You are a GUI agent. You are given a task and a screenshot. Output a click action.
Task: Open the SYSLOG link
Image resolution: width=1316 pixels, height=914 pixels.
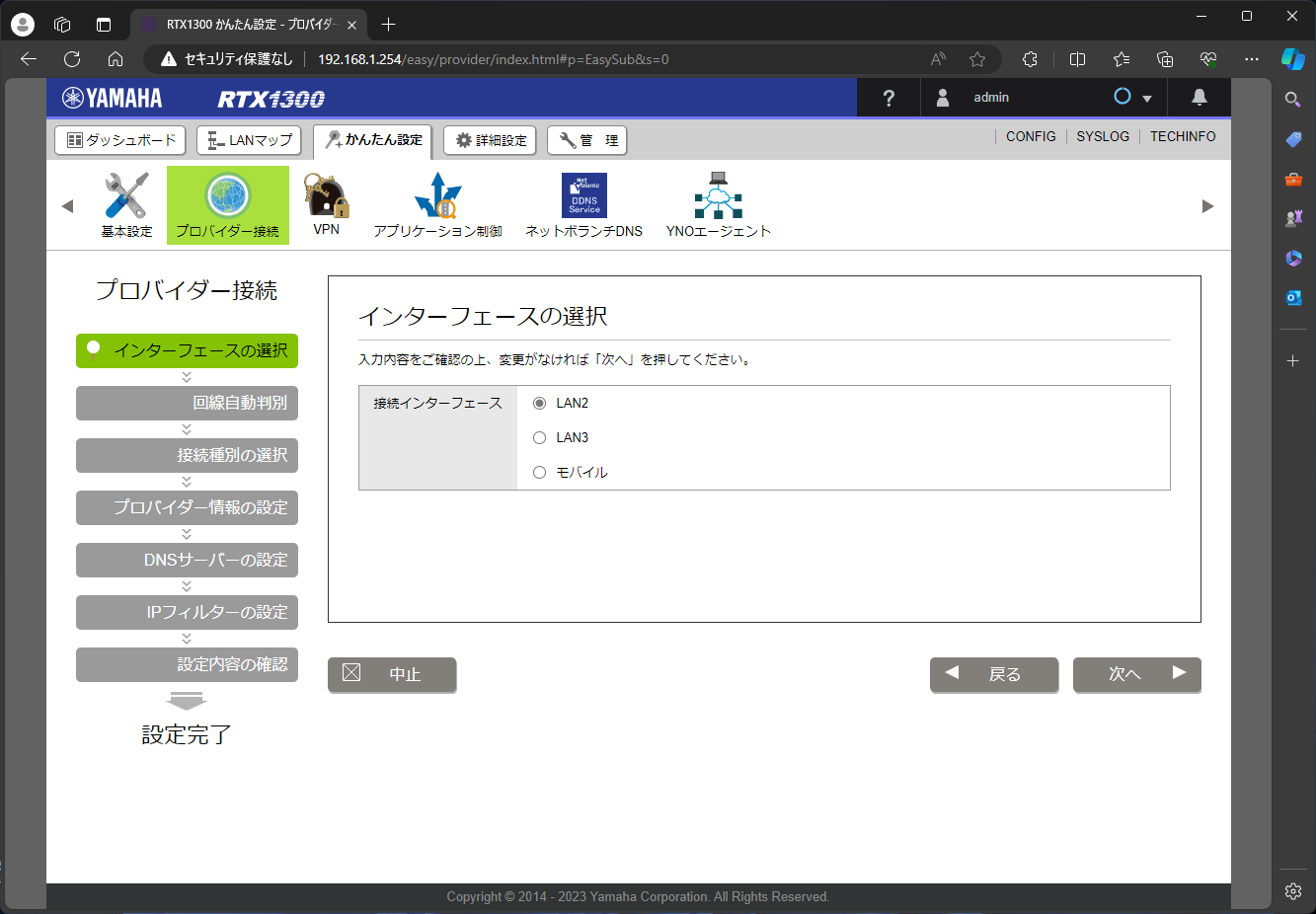pos(1103,136)
